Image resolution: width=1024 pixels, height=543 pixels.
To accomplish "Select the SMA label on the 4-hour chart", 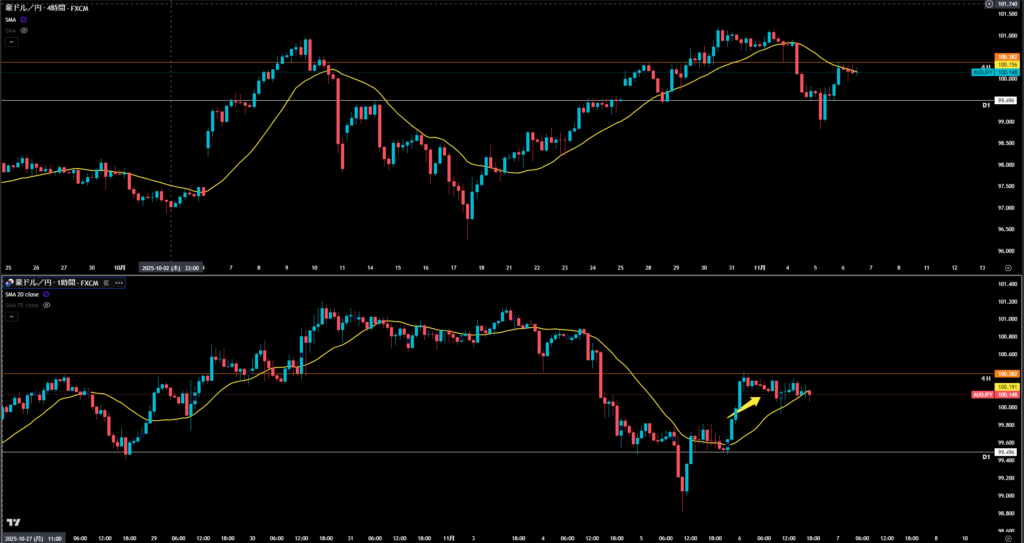I will pos(11,19).
